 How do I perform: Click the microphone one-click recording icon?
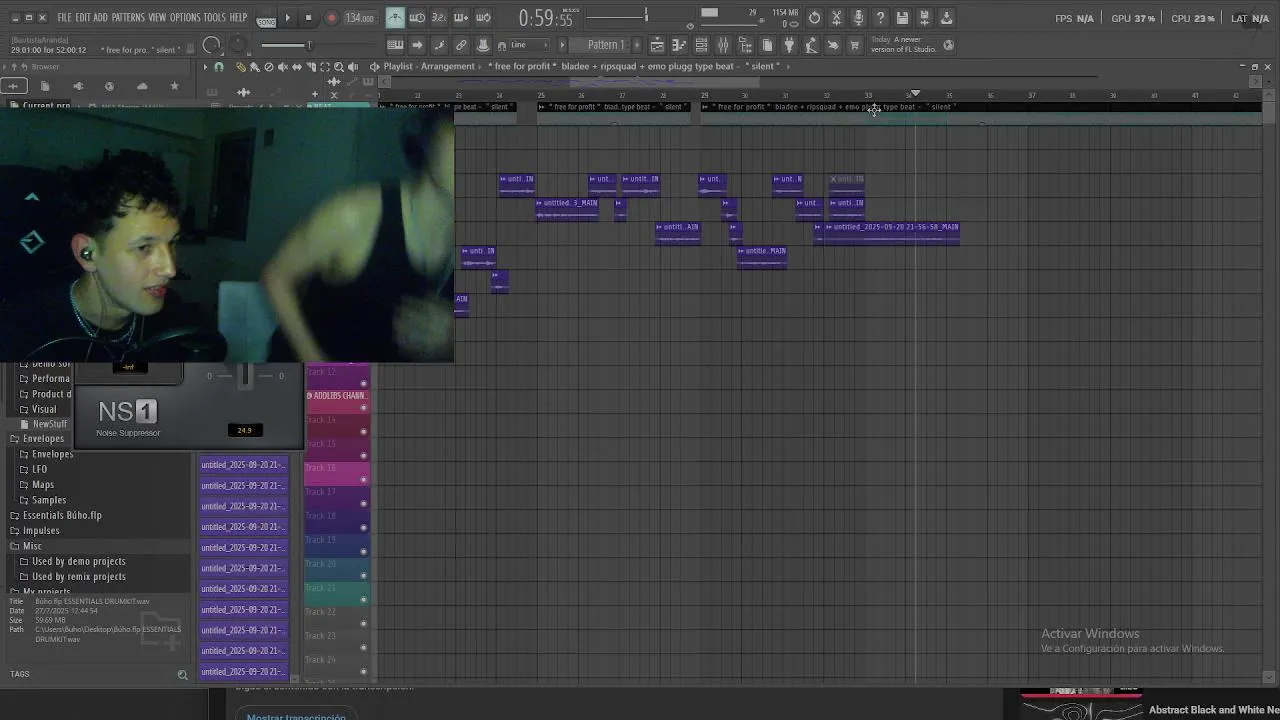(x=858, y=18)
